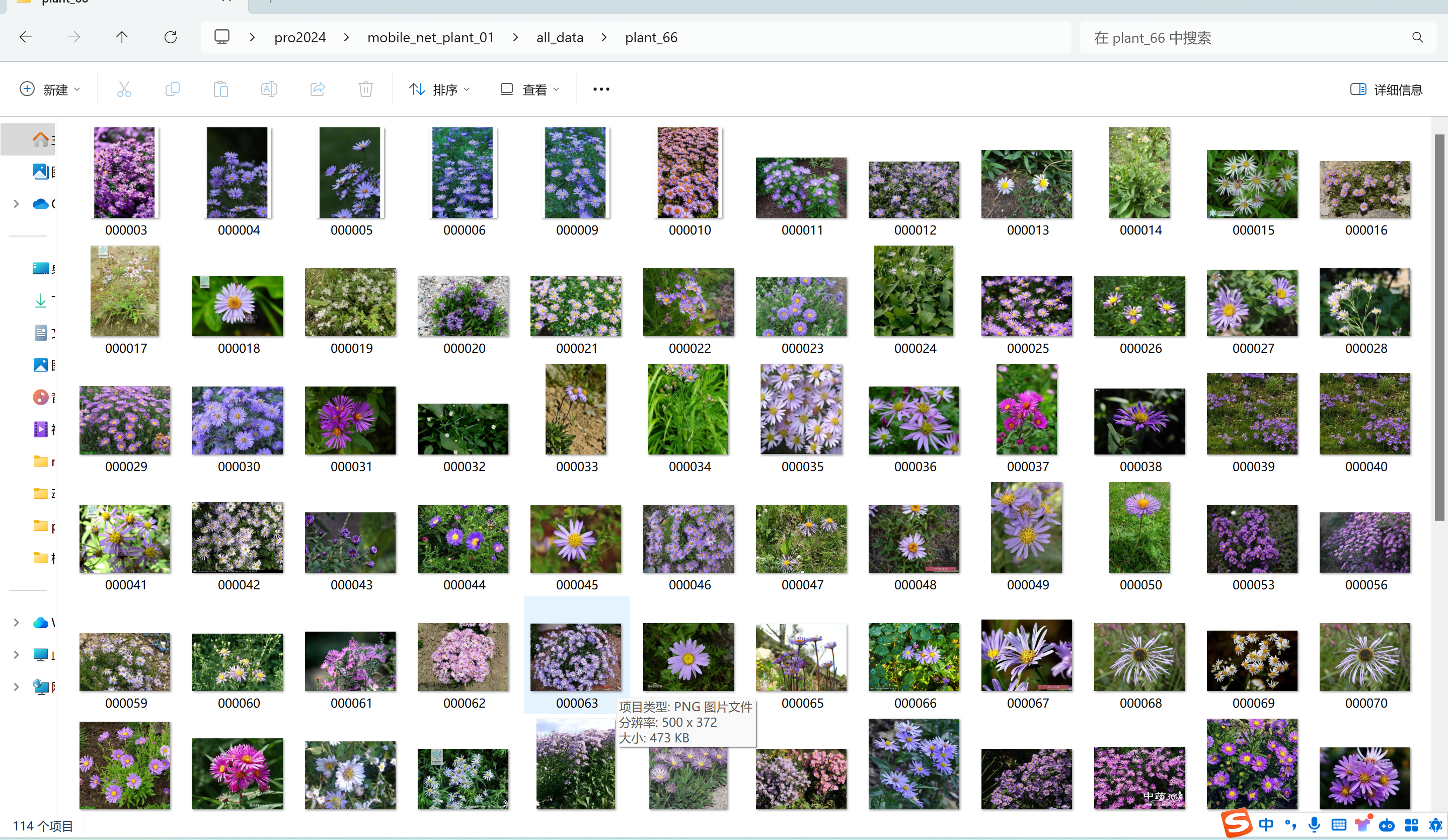Click the Paste clipboard icon
Screen dimensions: 1448x840
[220, 89]
